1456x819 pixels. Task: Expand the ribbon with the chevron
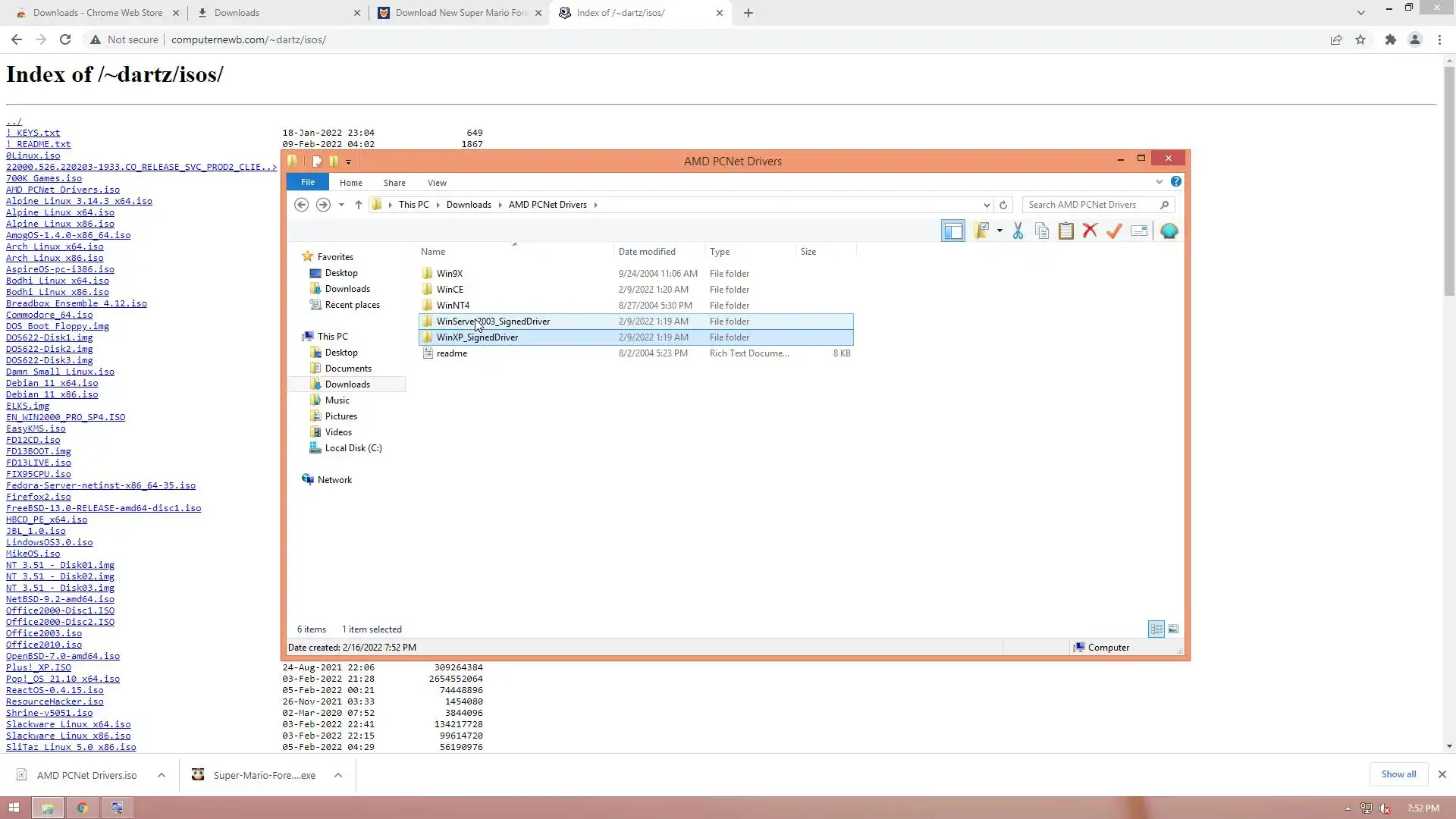1159,182
